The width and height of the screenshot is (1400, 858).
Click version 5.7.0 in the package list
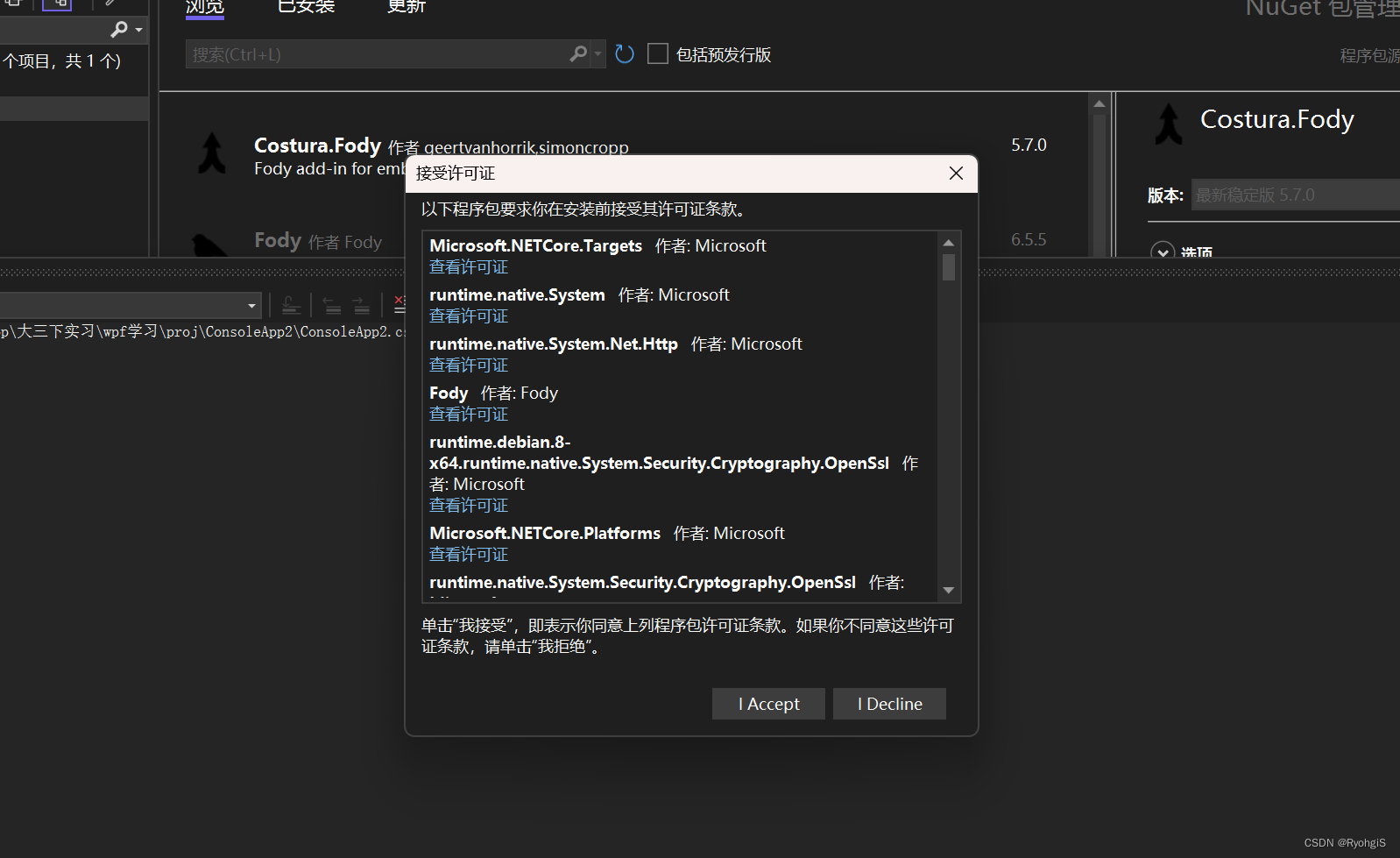1029,145
